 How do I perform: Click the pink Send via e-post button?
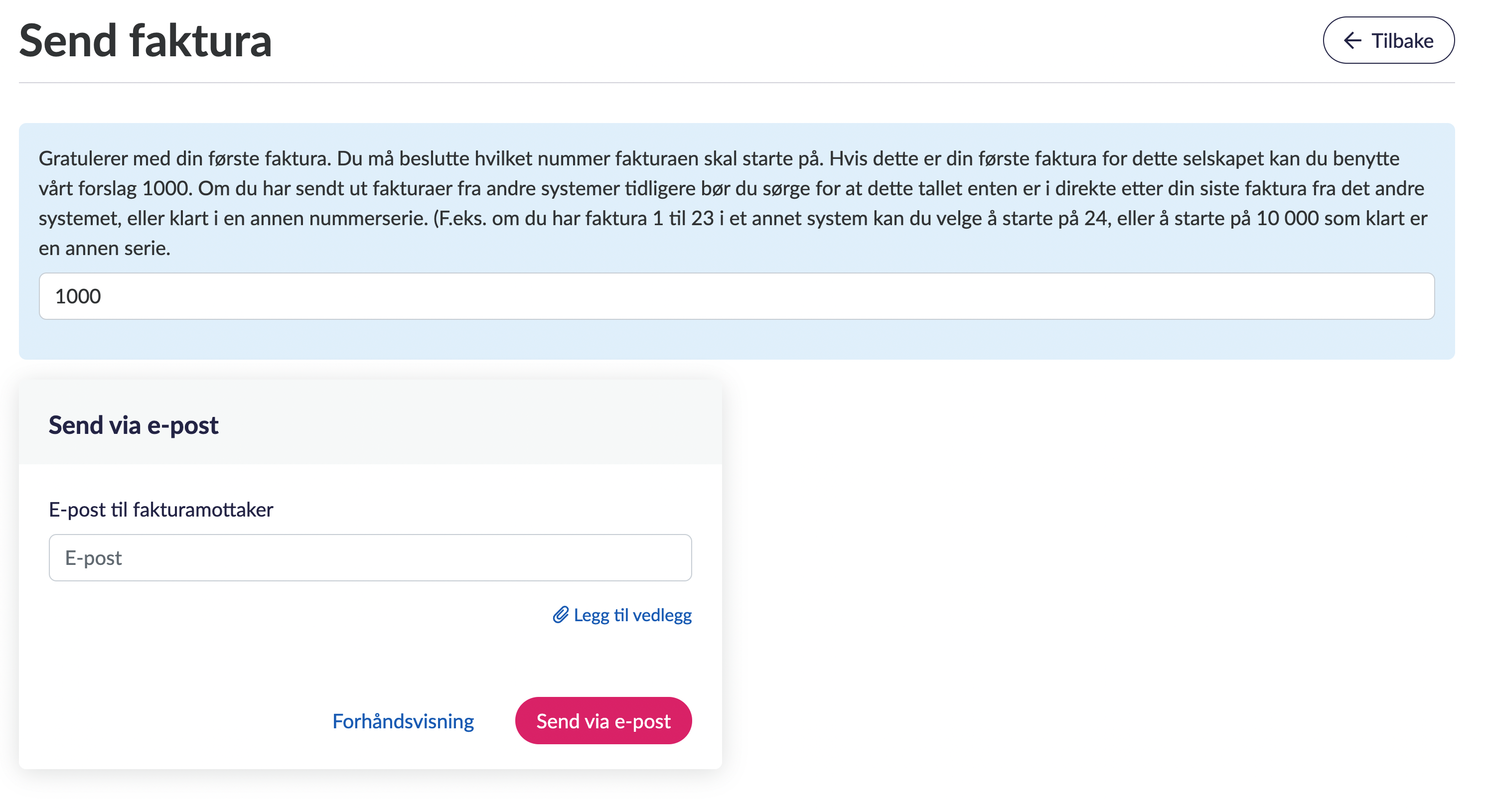603,720
